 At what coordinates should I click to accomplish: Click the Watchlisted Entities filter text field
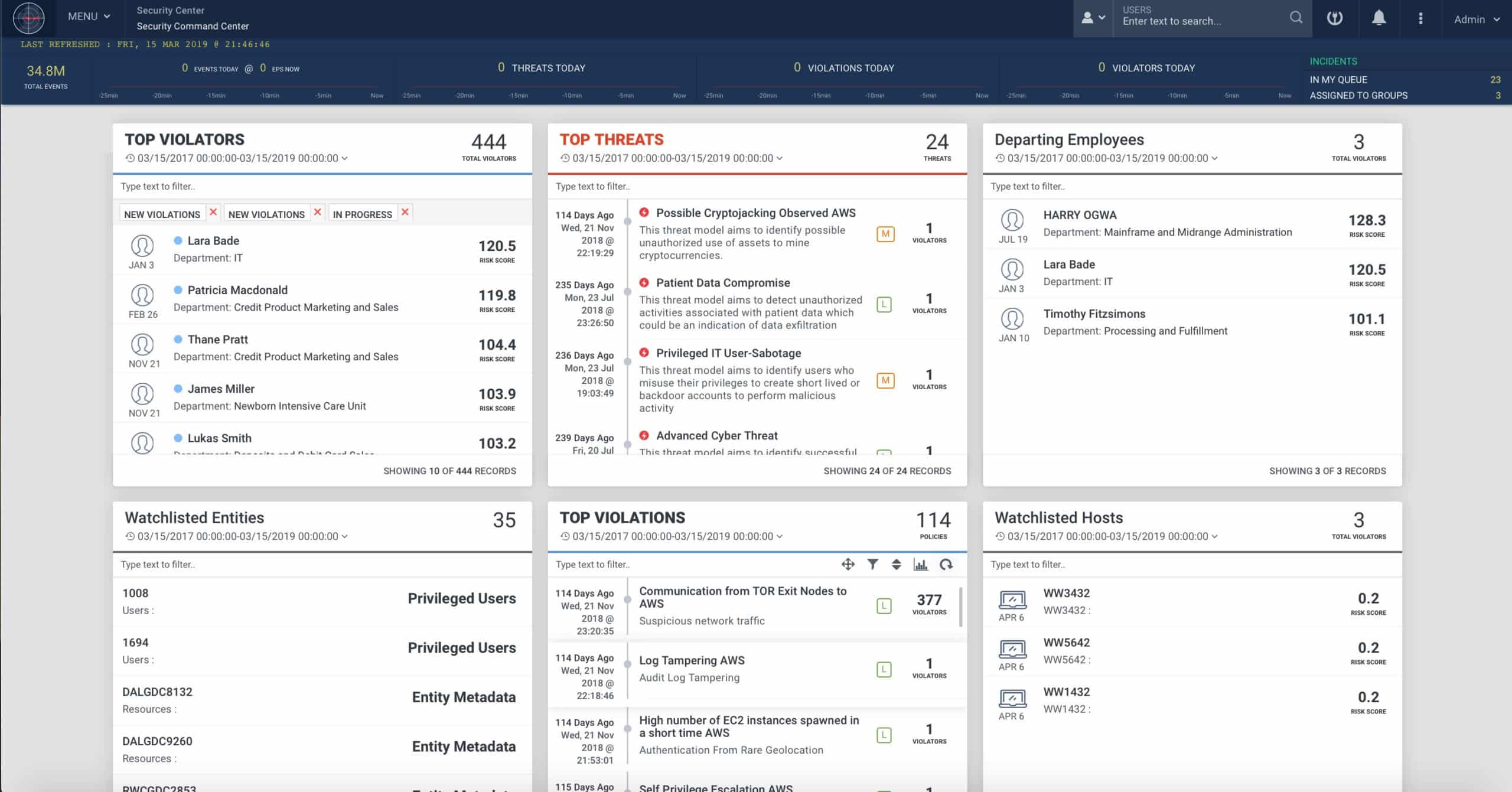(x=322, y=565)
